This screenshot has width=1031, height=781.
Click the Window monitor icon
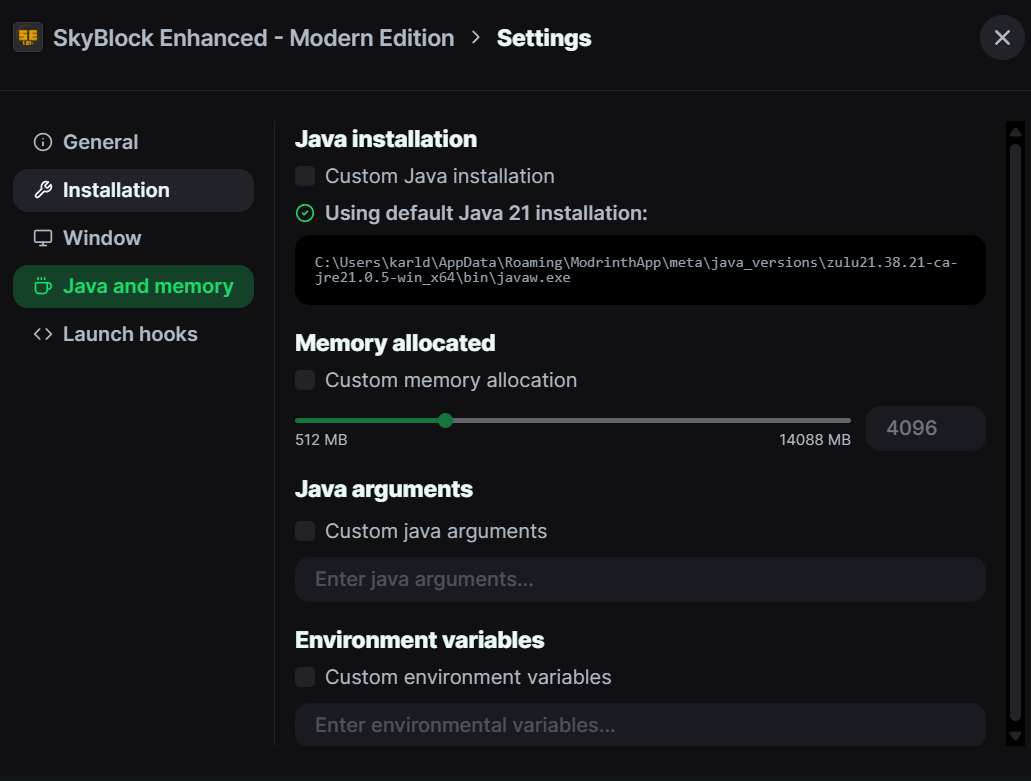click(43, 238)
